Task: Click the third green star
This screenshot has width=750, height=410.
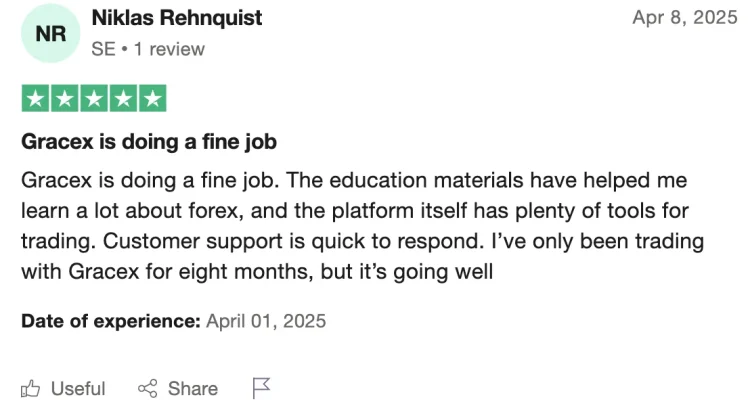Action: tap(94, 99)
